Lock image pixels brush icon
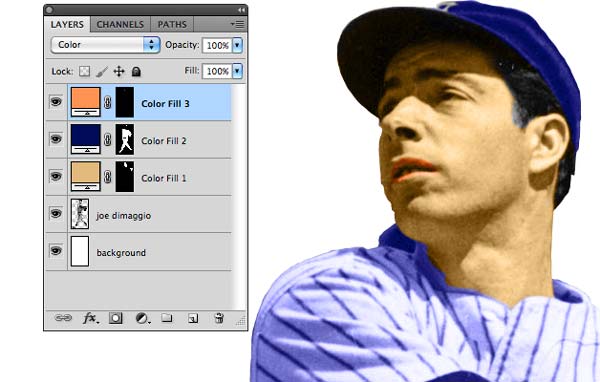Screen dimensions: 600x382 (x=101, y=72)
